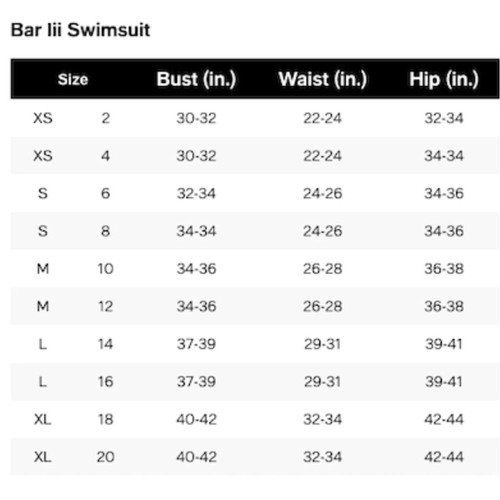Screen dimensions: 500x500
Task: Select the Hip (in.) column header
Action: 444,79
